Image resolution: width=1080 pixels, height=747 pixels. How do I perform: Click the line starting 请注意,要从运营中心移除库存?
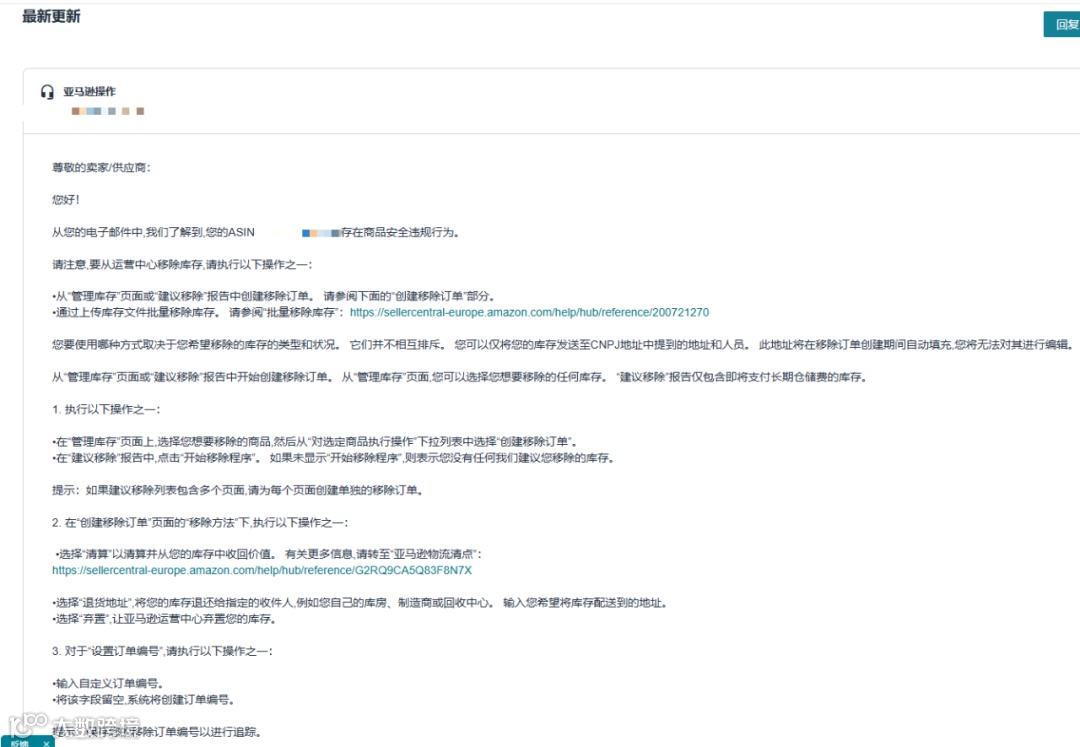[x=182, y=264]
